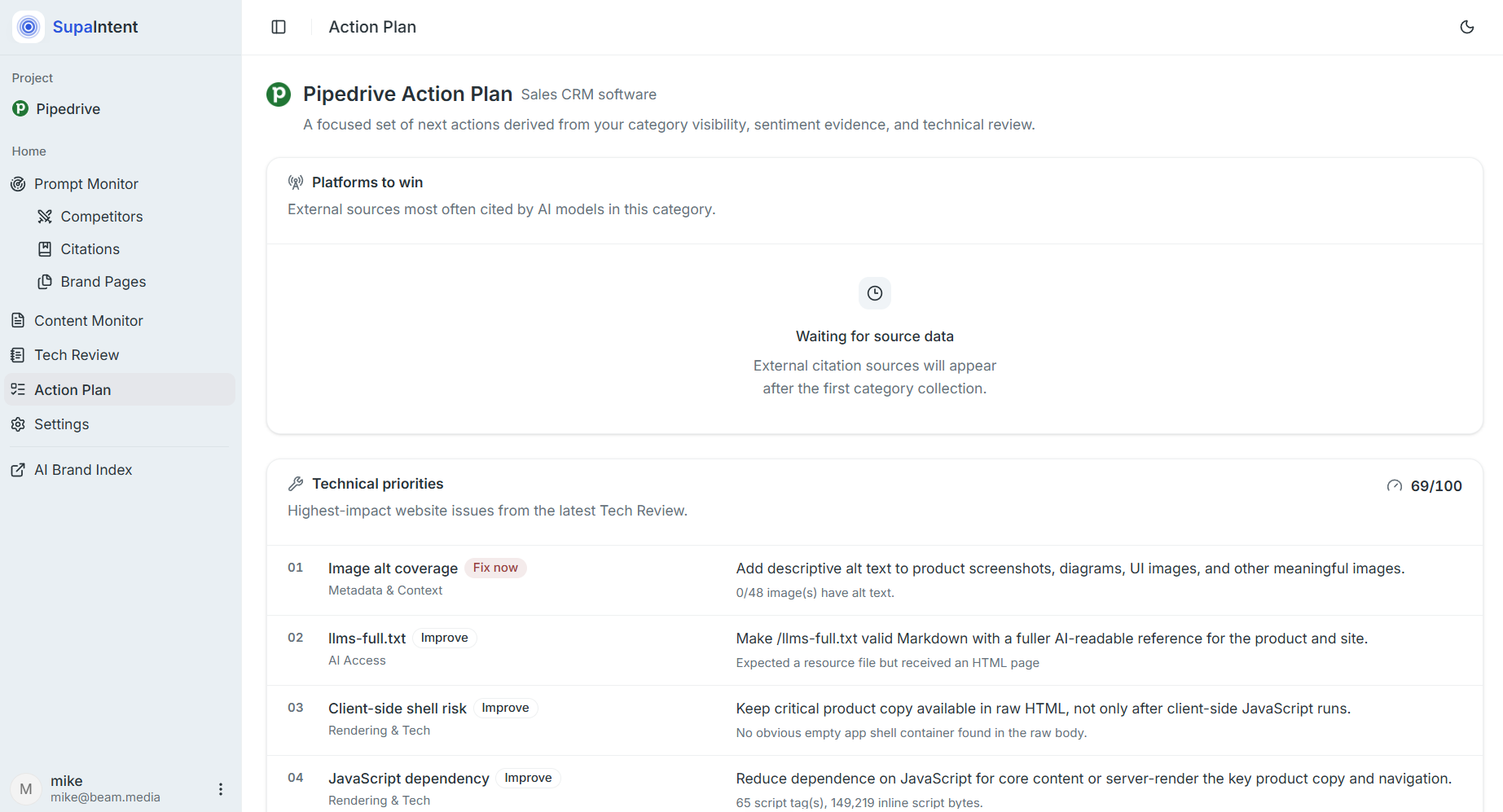This screenshot has width=1503, height=812.
Task: Toggle the sidebar panel icon
Action: [x=279, y=27]
